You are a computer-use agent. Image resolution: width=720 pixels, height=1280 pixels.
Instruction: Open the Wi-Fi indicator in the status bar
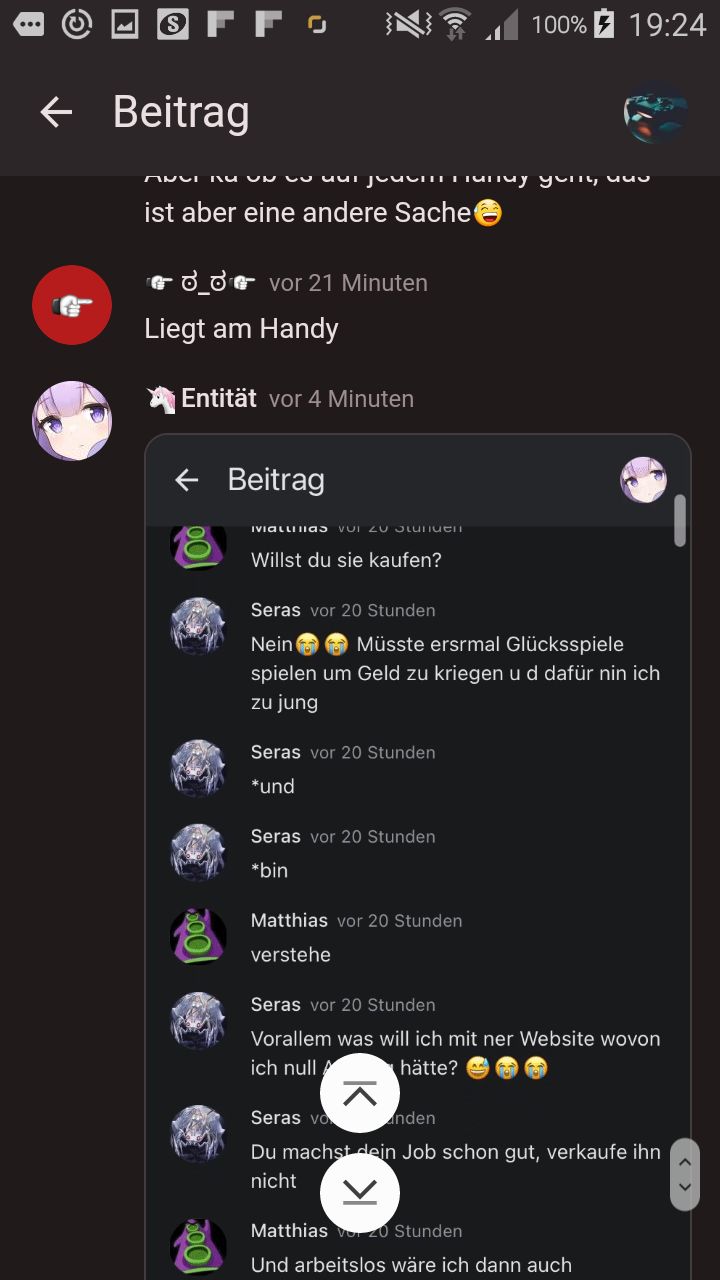tap(455, 24)
